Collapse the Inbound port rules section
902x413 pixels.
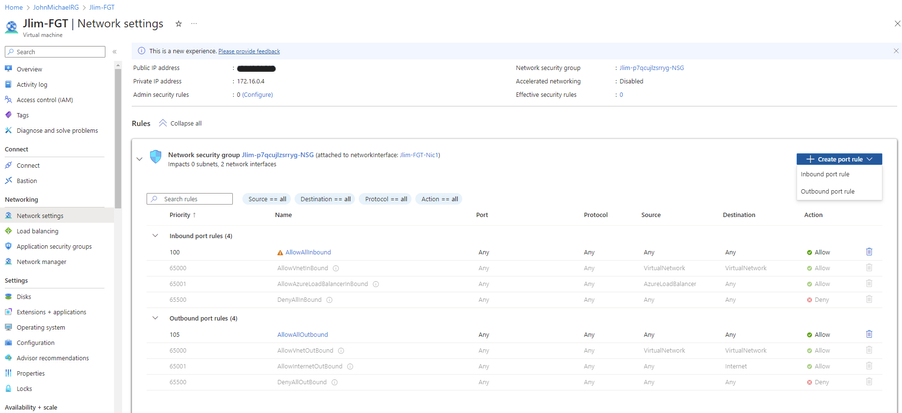[x=155, y=236]
